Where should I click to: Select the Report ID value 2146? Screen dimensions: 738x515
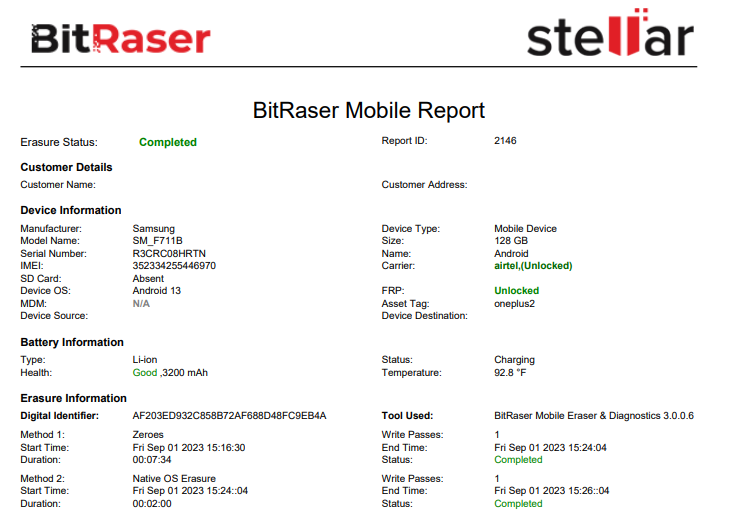pos(505,141)
